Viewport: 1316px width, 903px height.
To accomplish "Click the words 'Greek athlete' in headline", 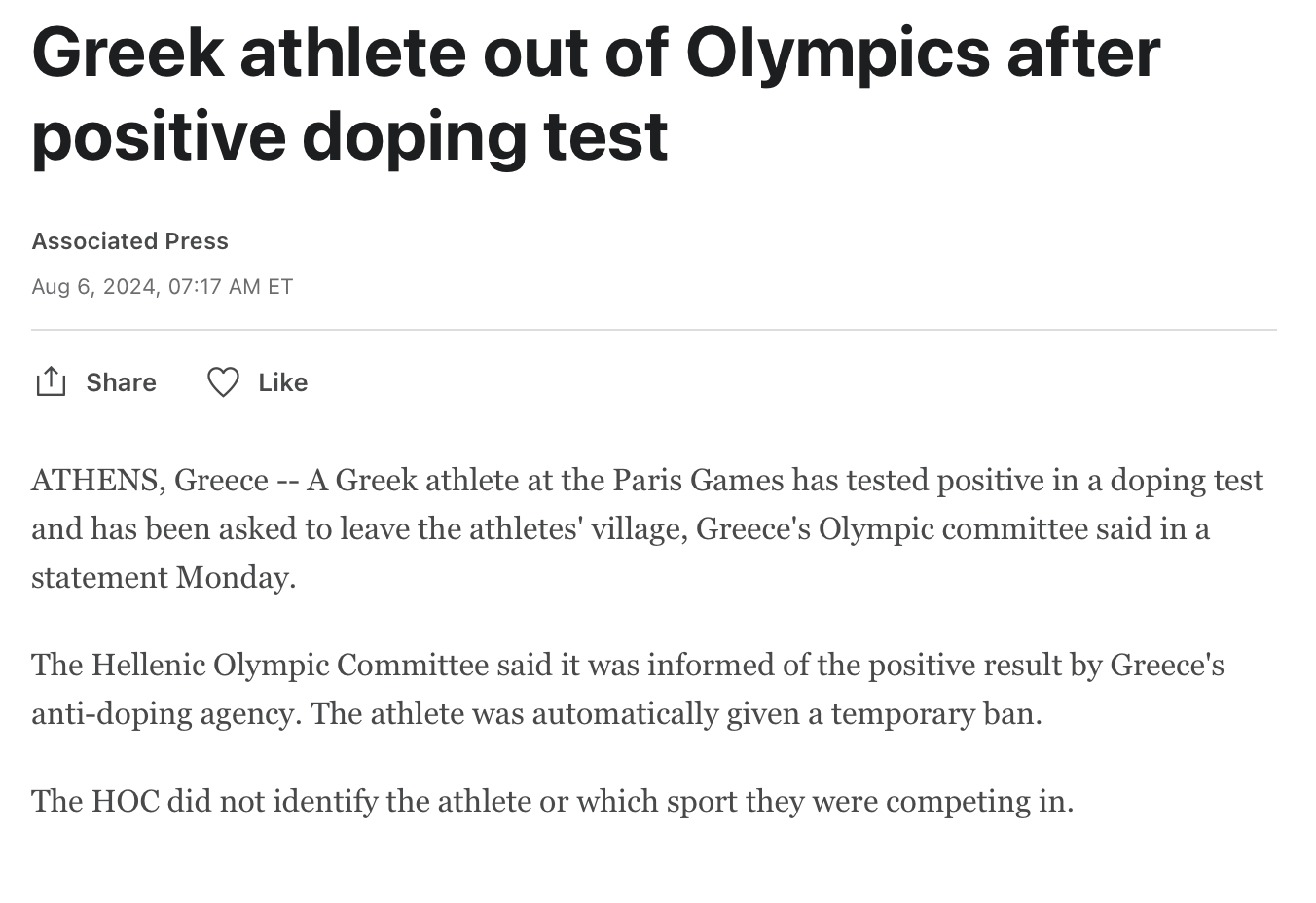I will tap(247, 54).
